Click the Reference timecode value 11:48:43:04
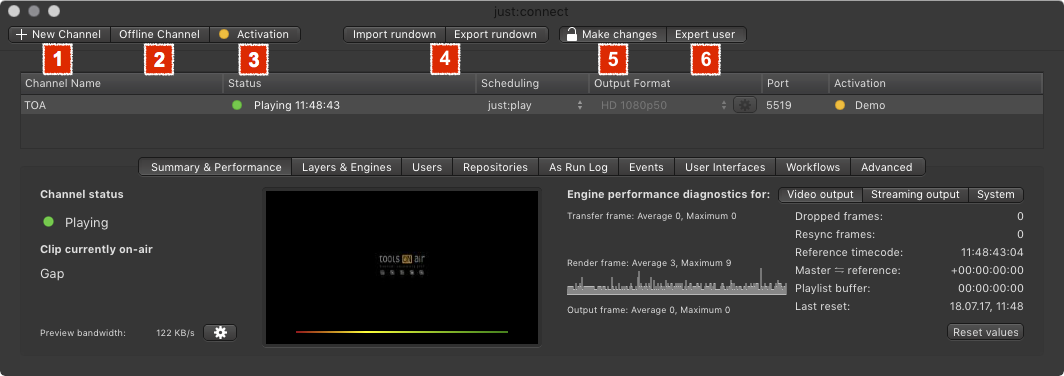The height and width of the screenshot is (376, 1064). [992, 252]
